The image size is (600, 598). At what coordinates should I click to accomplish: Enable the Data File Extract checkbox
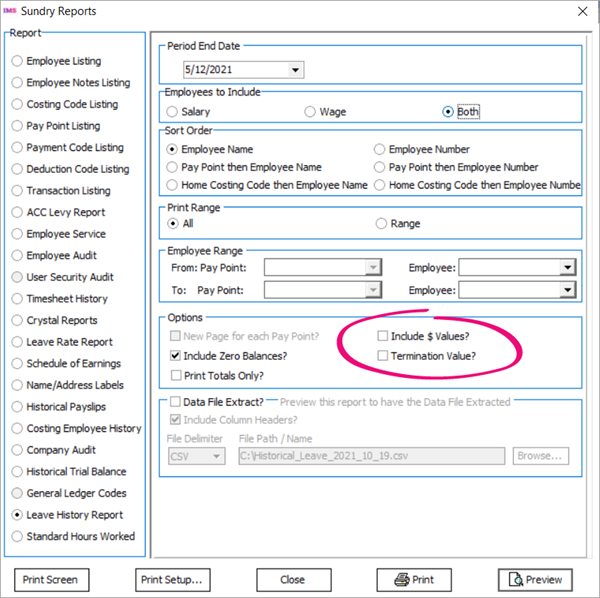point(176,402)
